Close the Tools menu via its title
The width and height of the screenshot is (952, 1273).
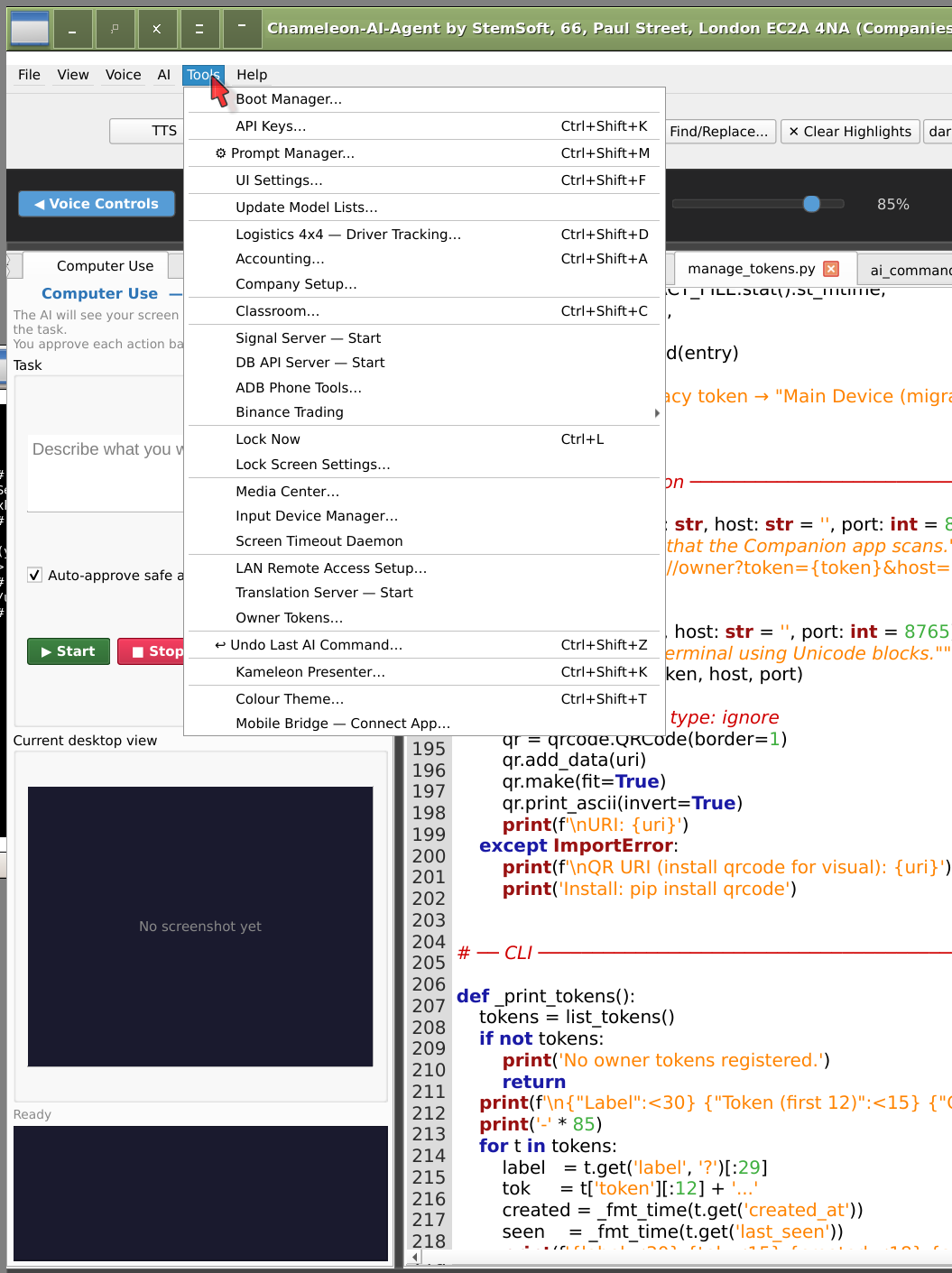click(x=204, y=75)
